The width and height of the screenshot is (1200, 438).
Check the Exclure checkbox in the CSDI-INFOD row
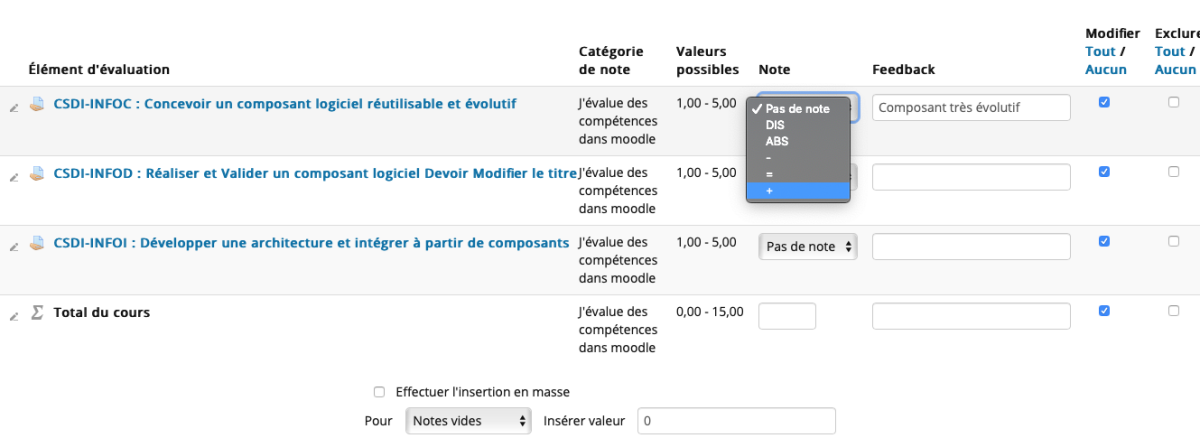point(1174,171)
